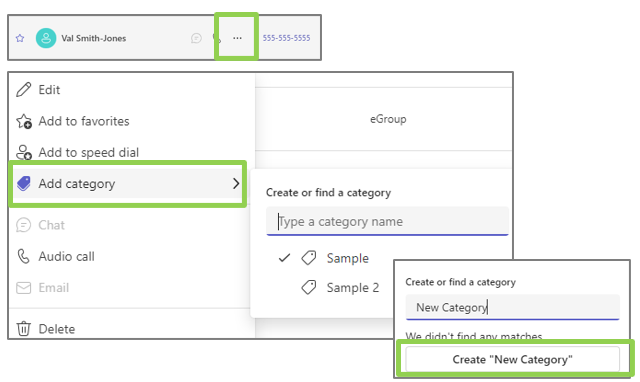Uncheck the Sample category checkmark

284,258
